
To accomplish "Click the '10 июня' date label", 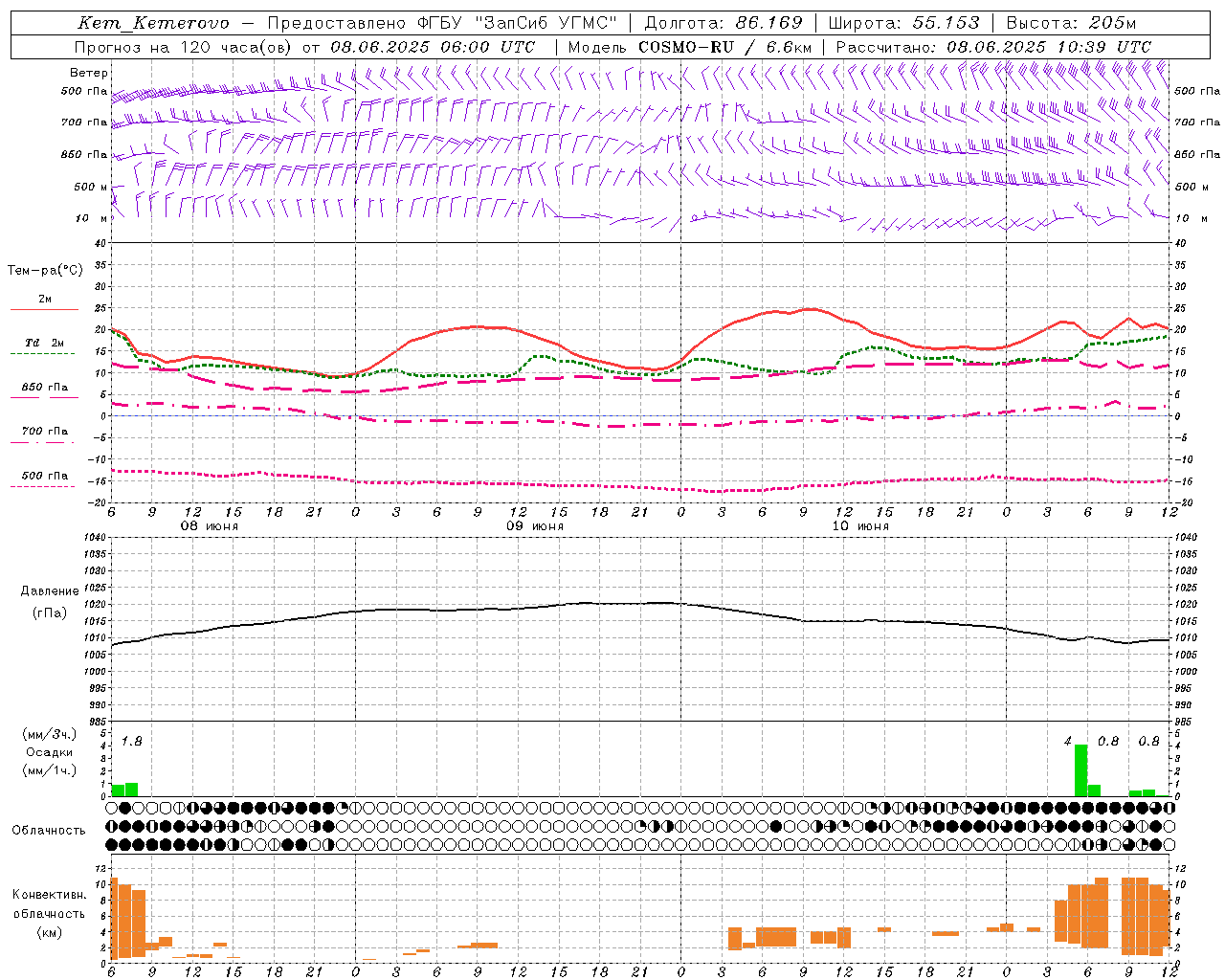I will (x=859, y=526).
